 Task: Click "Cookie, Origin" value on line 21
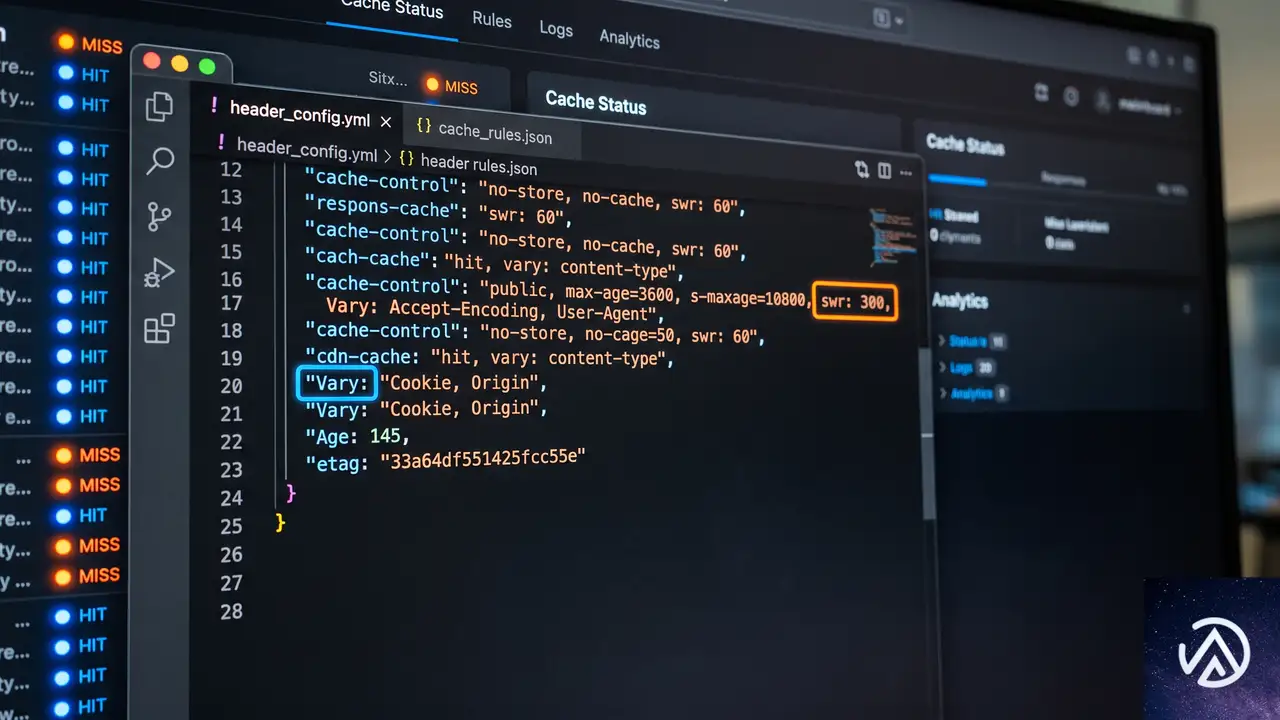point(462,408)
